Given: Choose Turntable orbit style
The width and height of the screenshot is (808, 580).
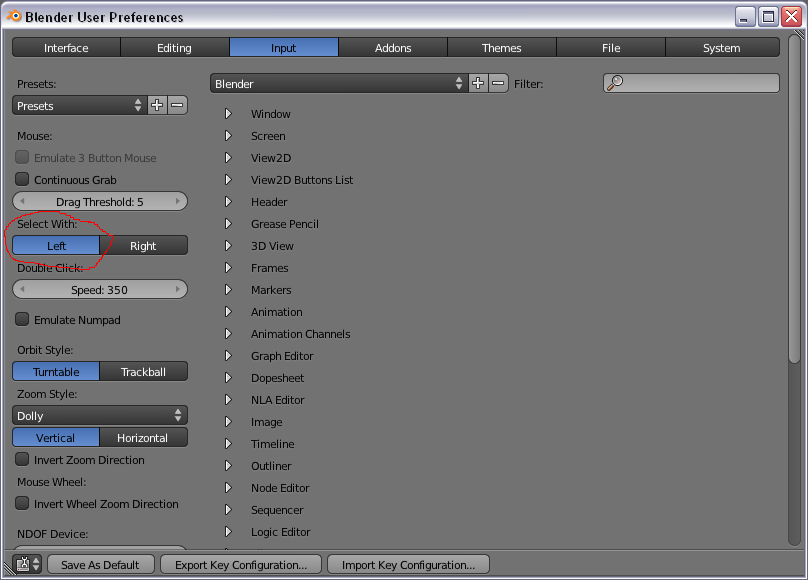Looking at the screenshot, I should pos(56,371).
